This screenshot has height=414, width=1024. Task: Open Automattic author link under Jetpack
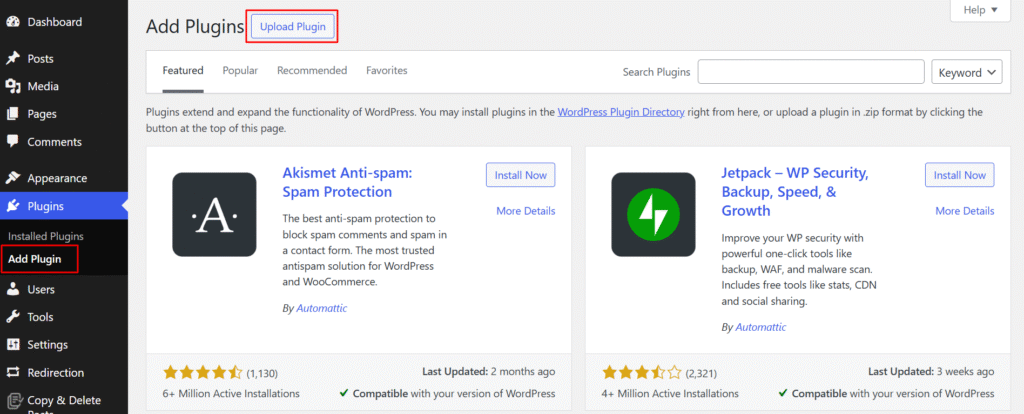(x=761, y=327)
